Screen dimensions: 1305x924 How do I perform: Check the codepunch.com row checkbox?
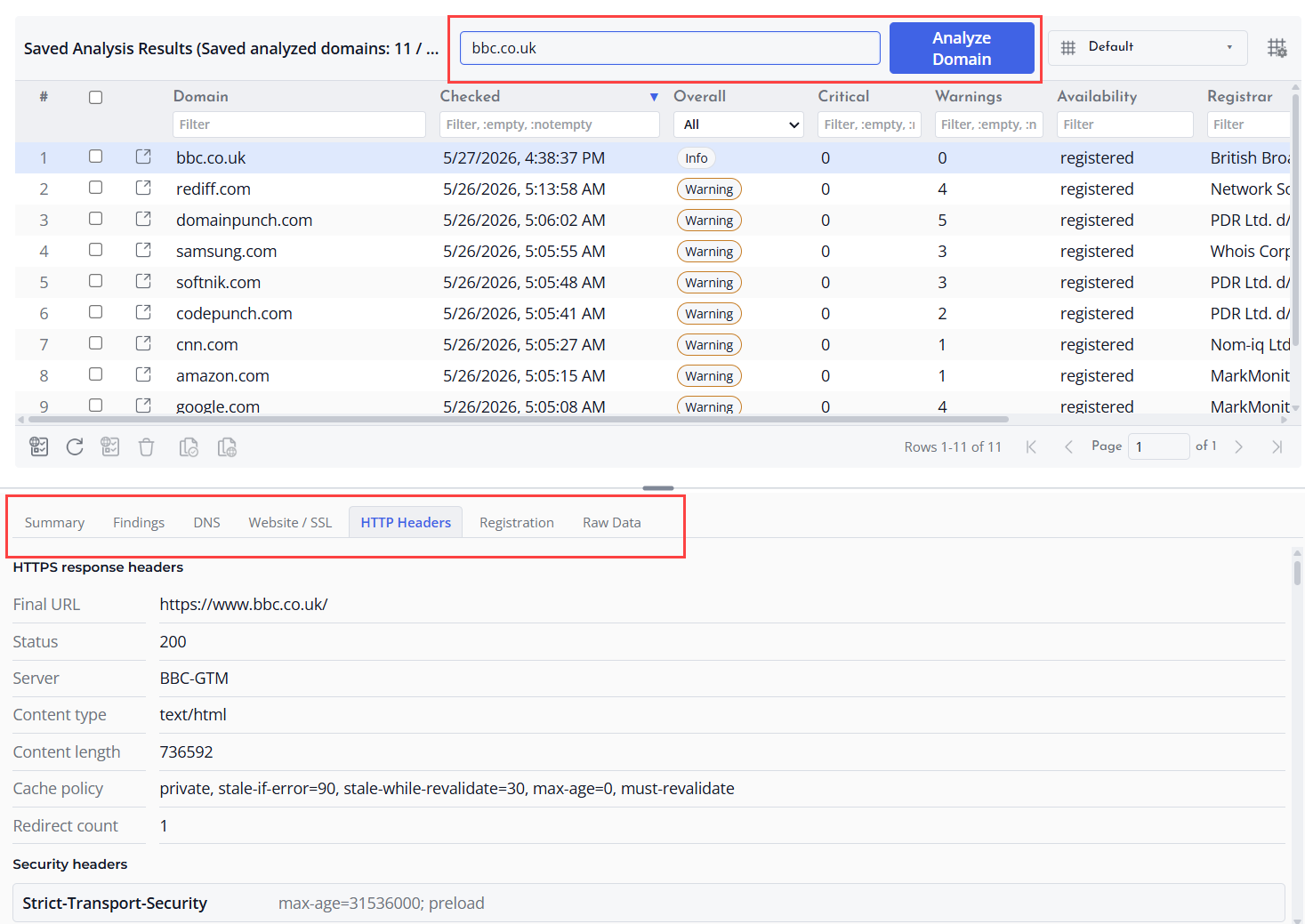pos(95,312)
